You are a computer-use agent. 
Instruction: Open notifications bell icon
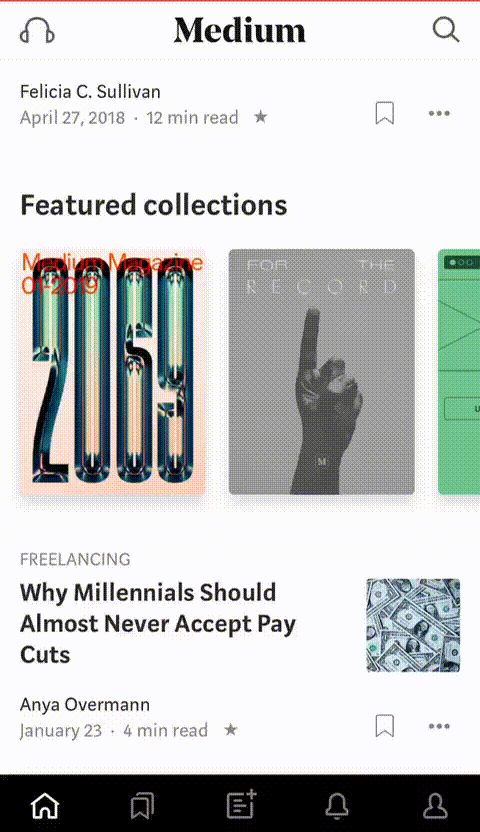337,805
